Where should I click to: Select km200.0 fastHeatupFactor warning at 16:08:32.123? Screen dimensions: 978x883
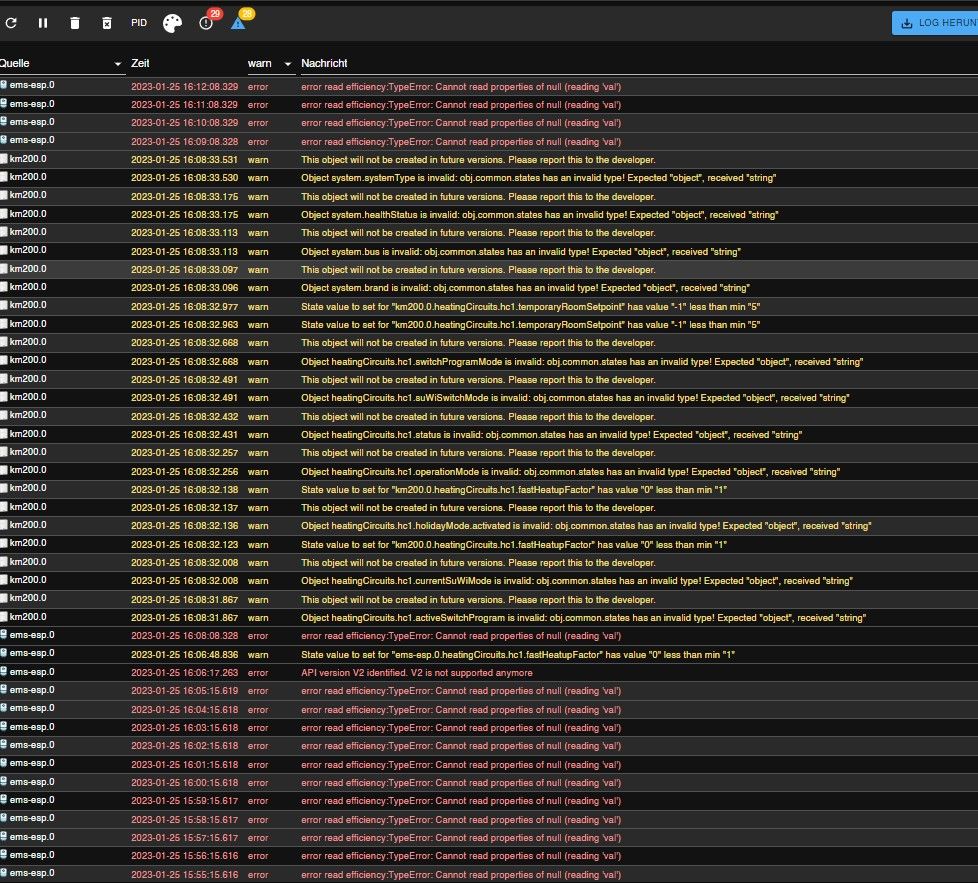[x=489, y=544]
